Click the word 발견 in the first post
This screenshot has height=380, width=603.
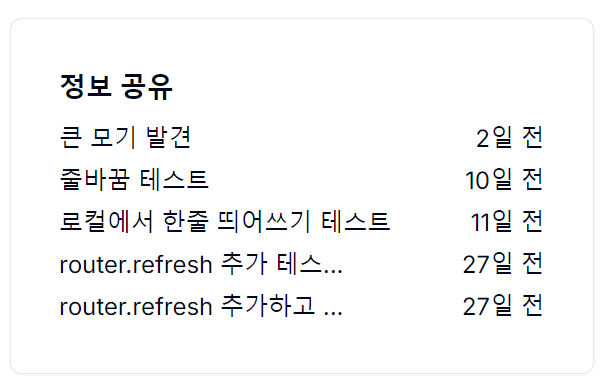click(168, 137)
